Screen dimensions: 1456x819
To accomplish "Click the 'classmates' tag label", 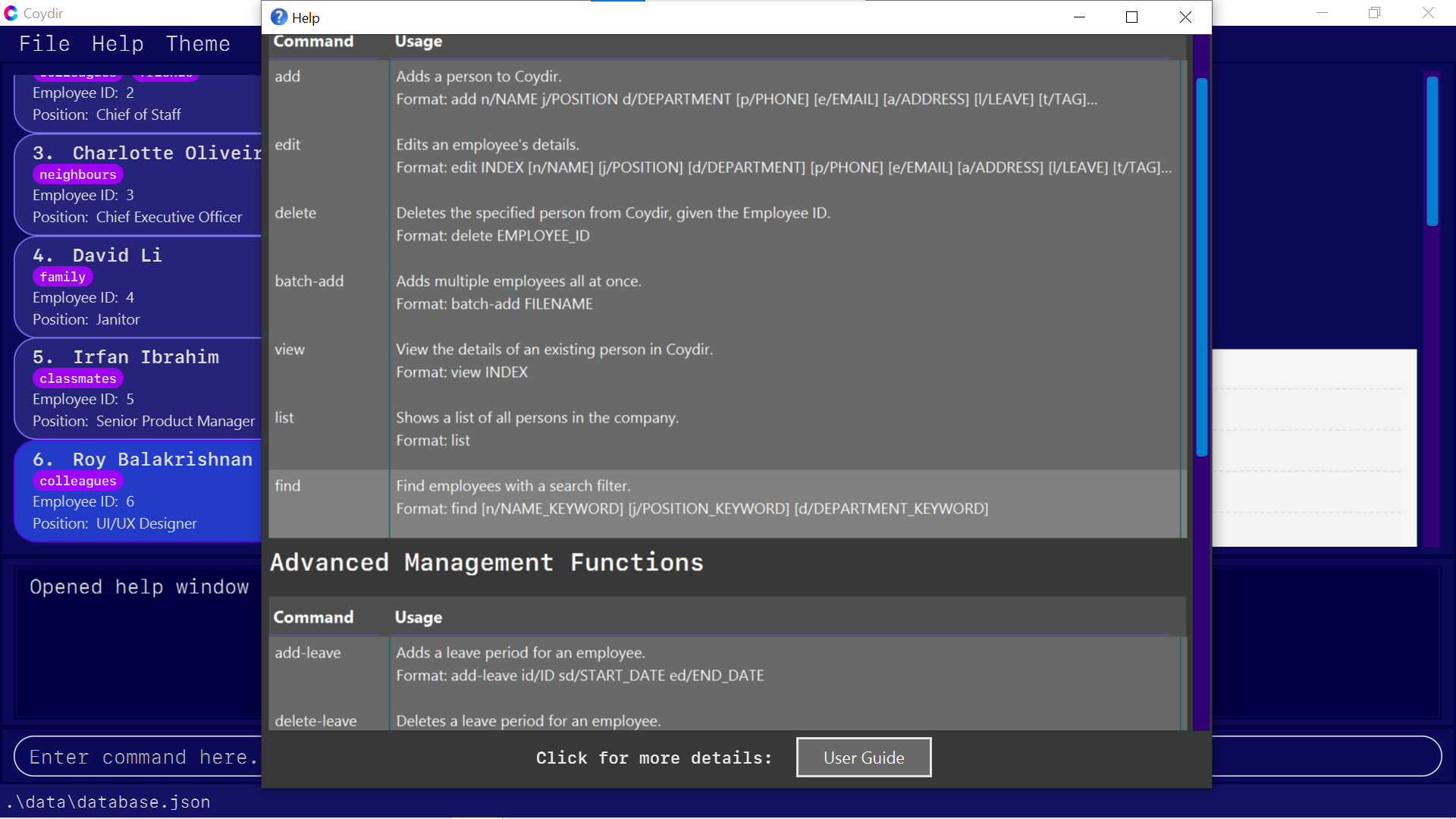I will (77, 378).
